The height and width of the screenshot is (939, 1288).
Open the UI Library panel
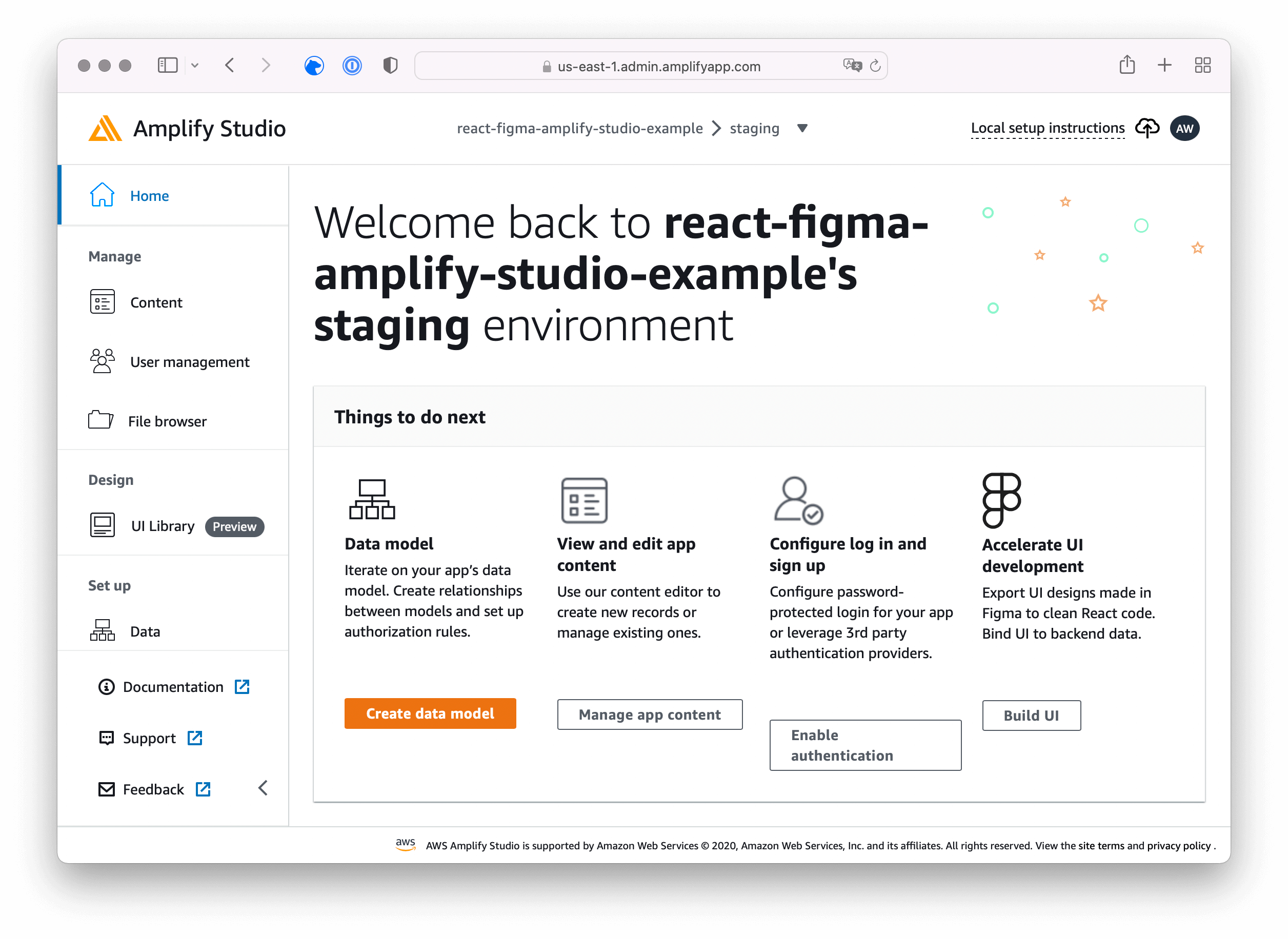click(162, 526)
